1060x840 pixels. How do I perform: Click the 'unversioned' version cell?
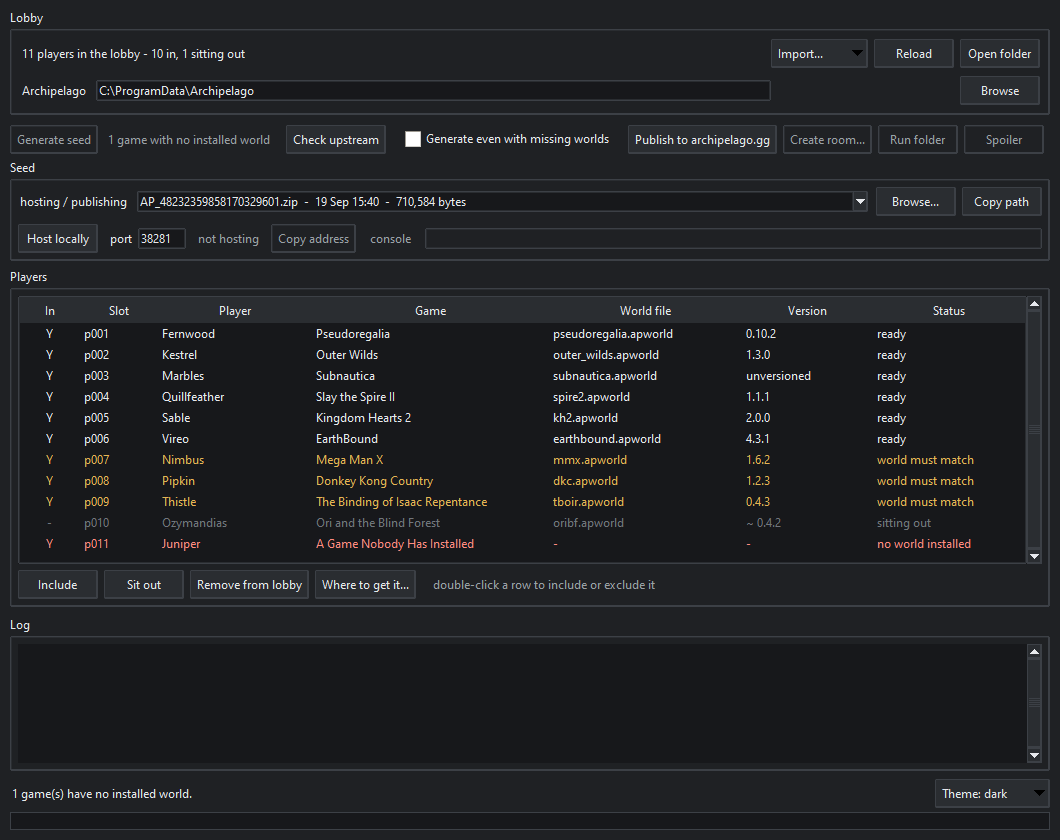(778, 376)
